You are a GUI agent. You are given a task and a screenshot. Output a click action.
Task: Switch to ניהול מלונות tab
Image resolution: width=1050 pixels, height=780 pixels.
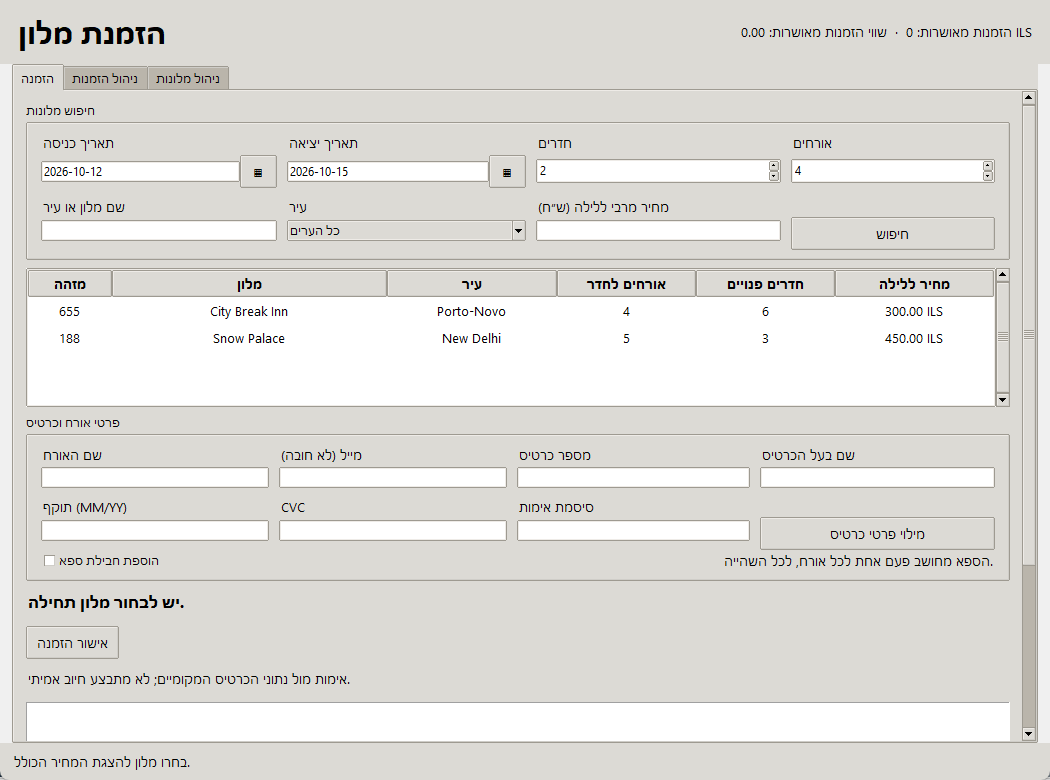click(x=188, y=78)
